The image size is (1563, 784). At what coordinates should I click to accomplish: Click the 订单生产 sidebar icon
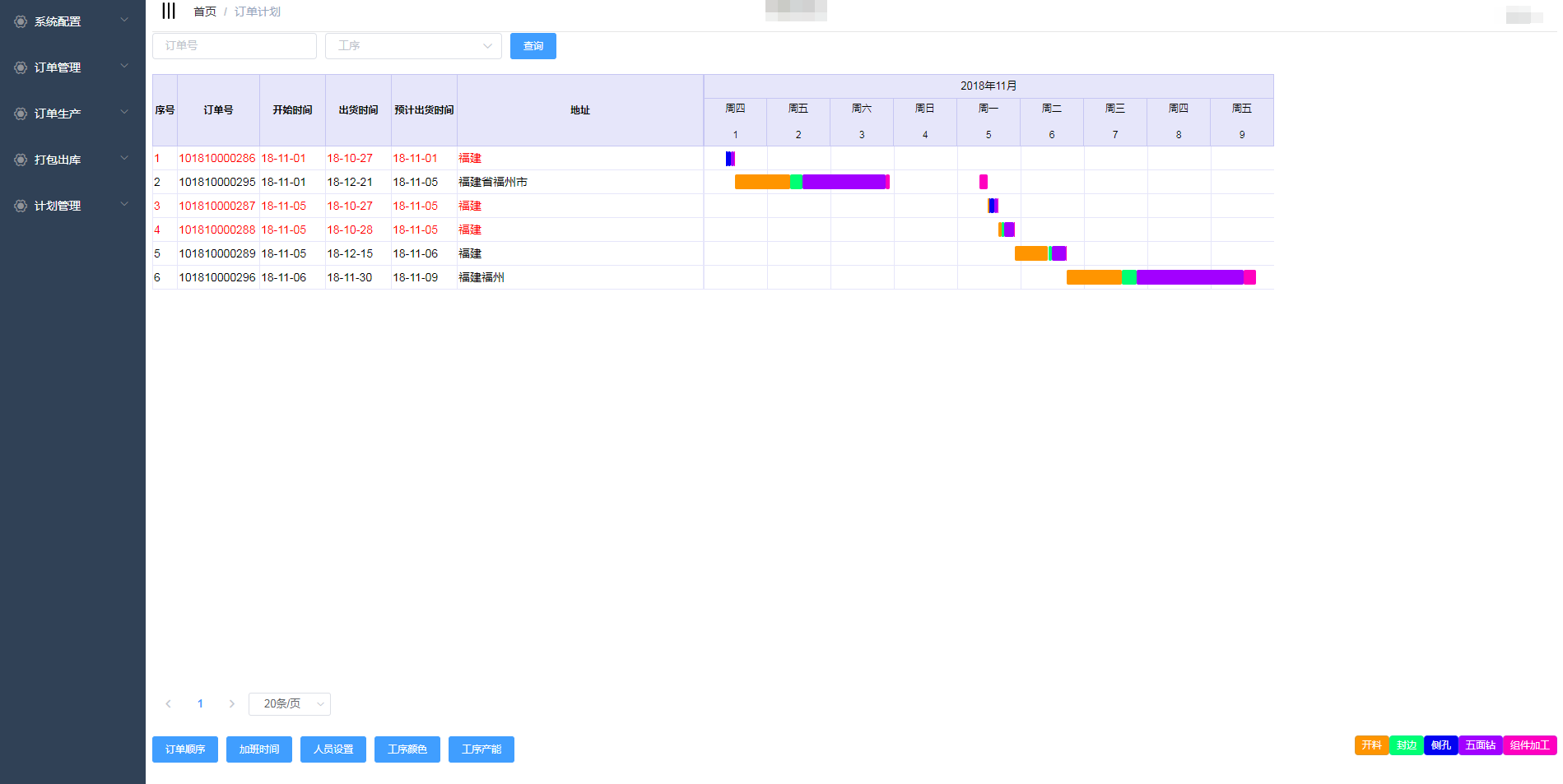21,114
